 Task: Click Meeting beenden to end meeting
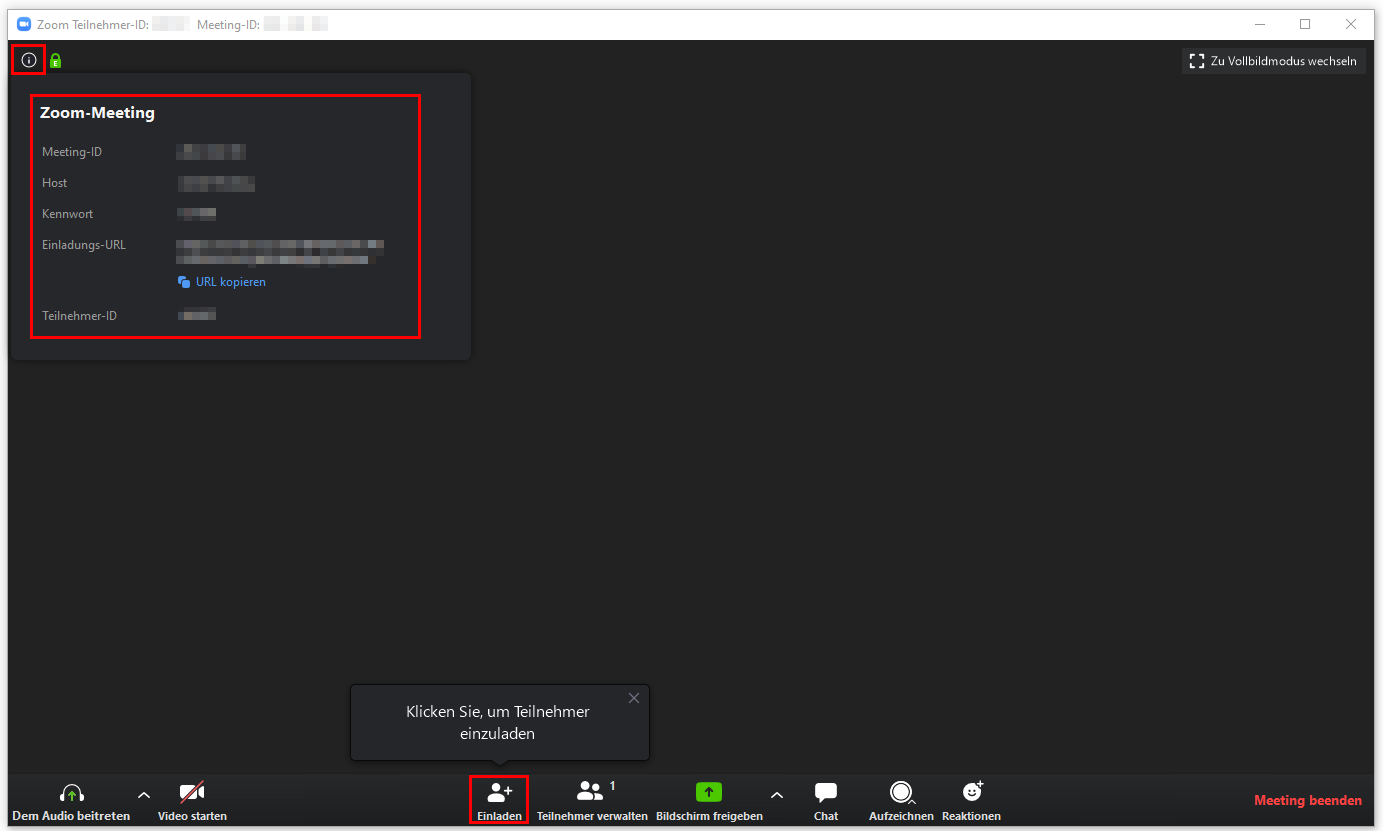point(1307,800)
